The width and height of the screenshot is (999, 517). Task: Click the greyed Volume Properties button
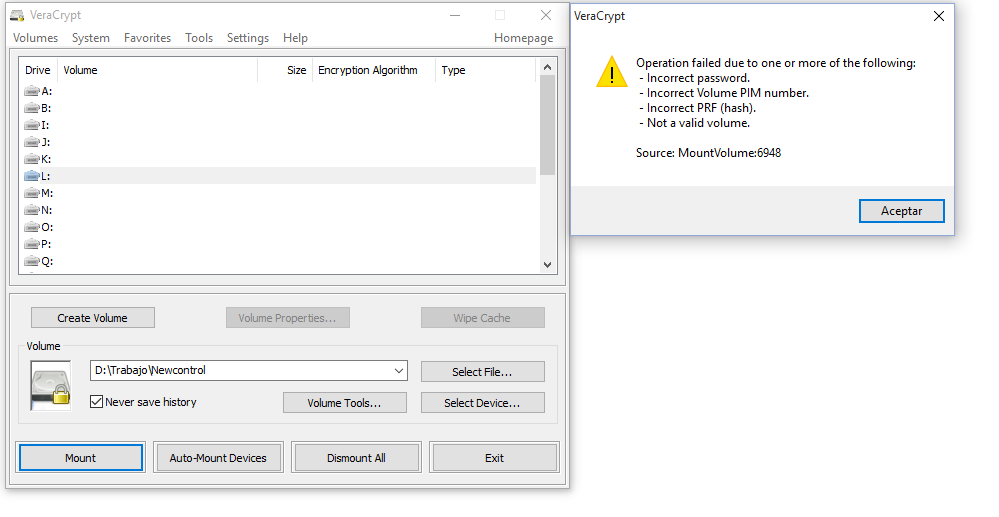tap(287, 317)
